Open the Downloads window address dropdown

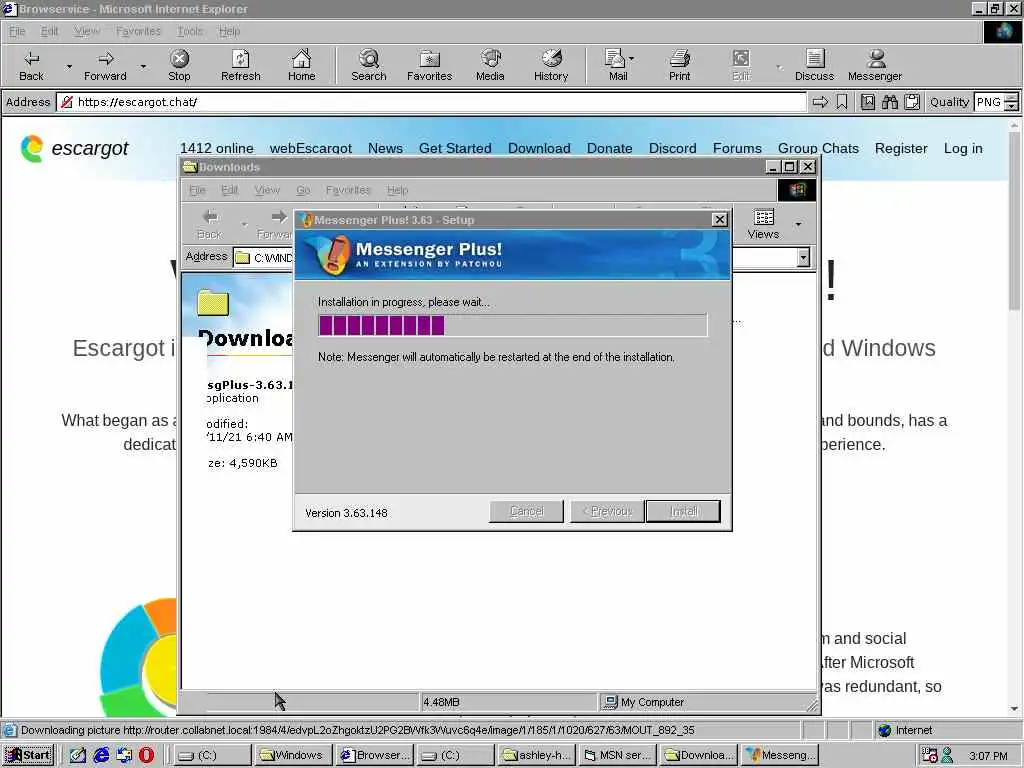pos(803,257)
